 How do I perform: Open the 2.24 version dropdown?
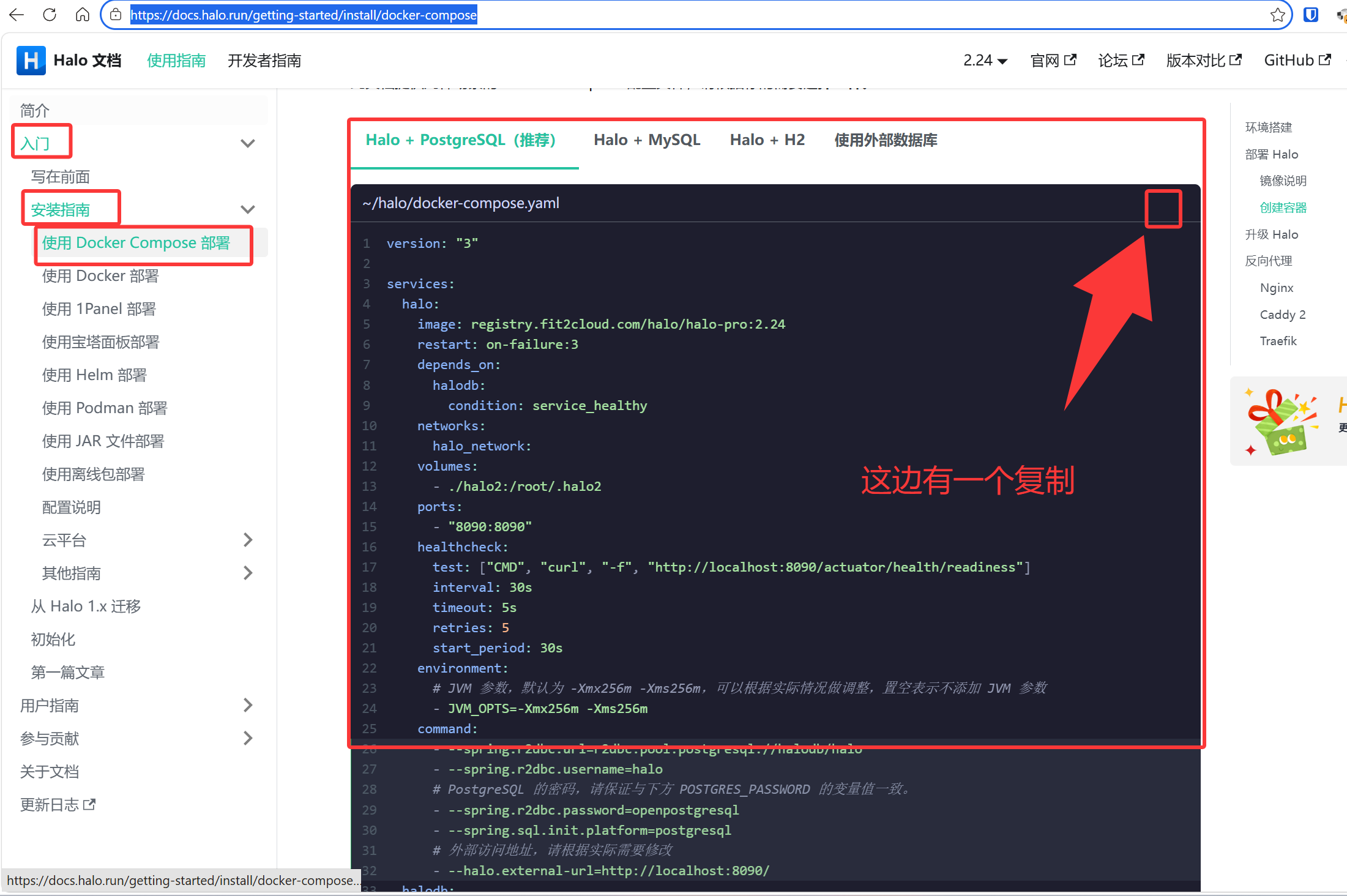985,61
